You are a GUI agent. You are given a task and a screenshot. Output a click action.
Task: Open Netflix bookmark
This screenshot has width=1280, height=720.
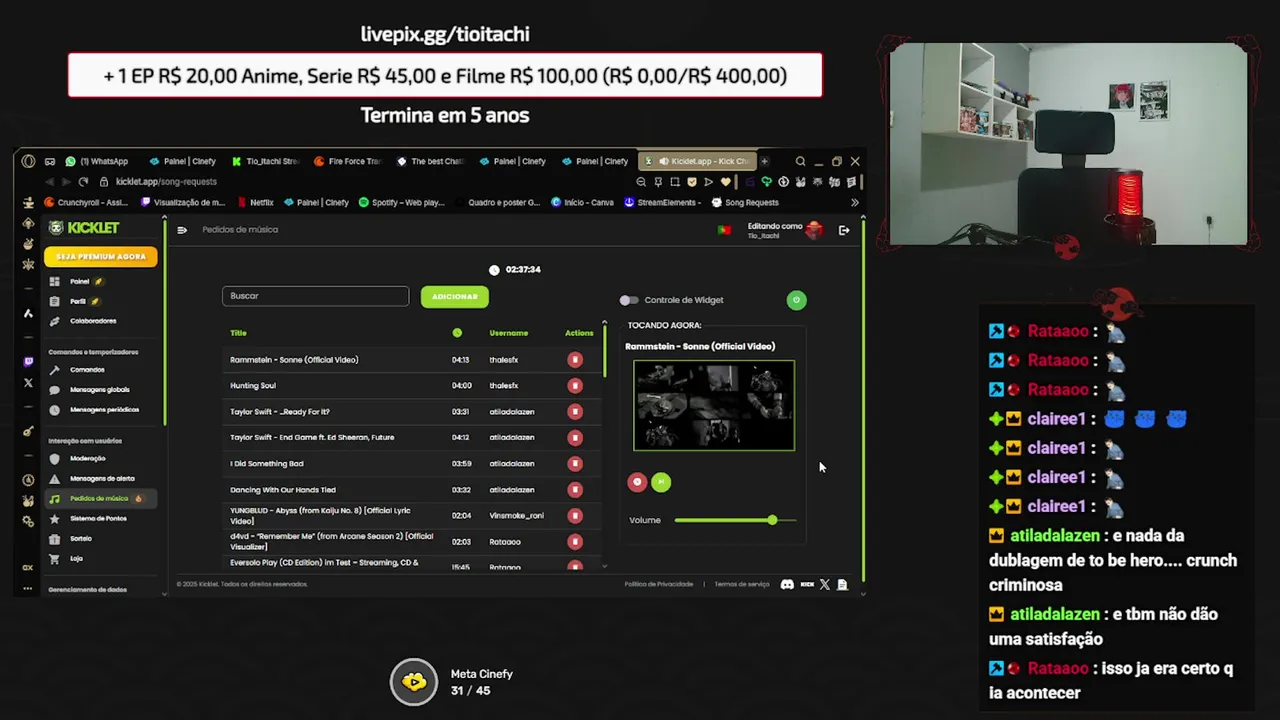[255, 202]
